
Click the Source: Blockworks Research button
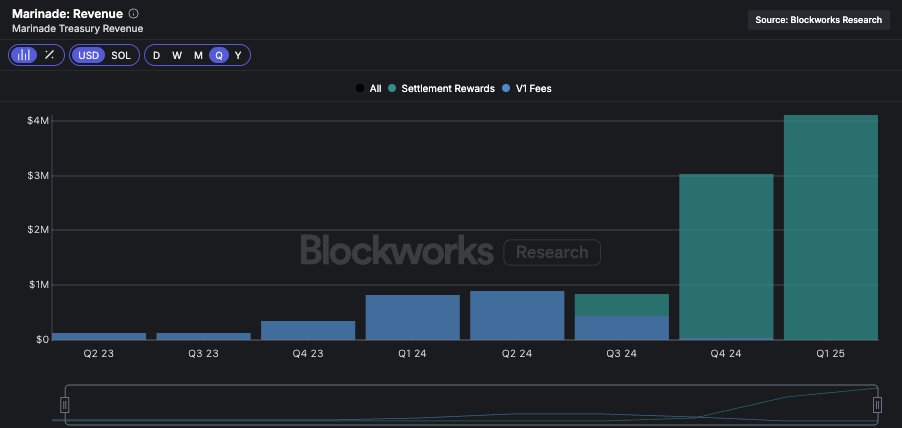[818, 20]
